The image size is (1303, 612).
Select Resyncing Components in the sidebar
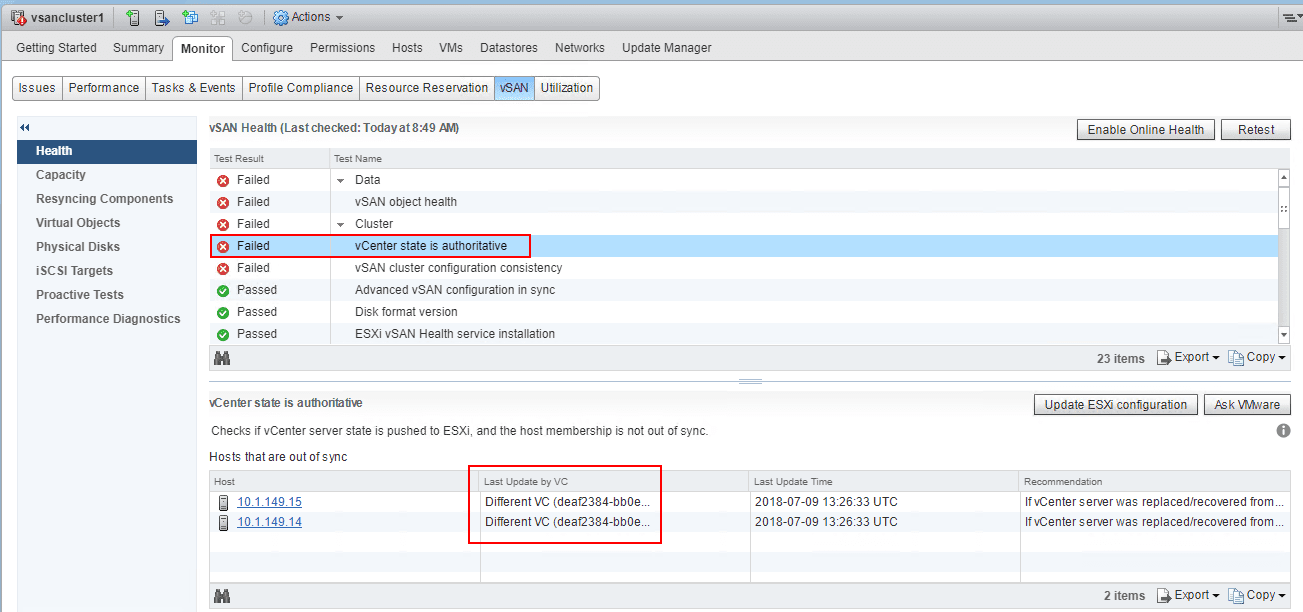[105, 199]
